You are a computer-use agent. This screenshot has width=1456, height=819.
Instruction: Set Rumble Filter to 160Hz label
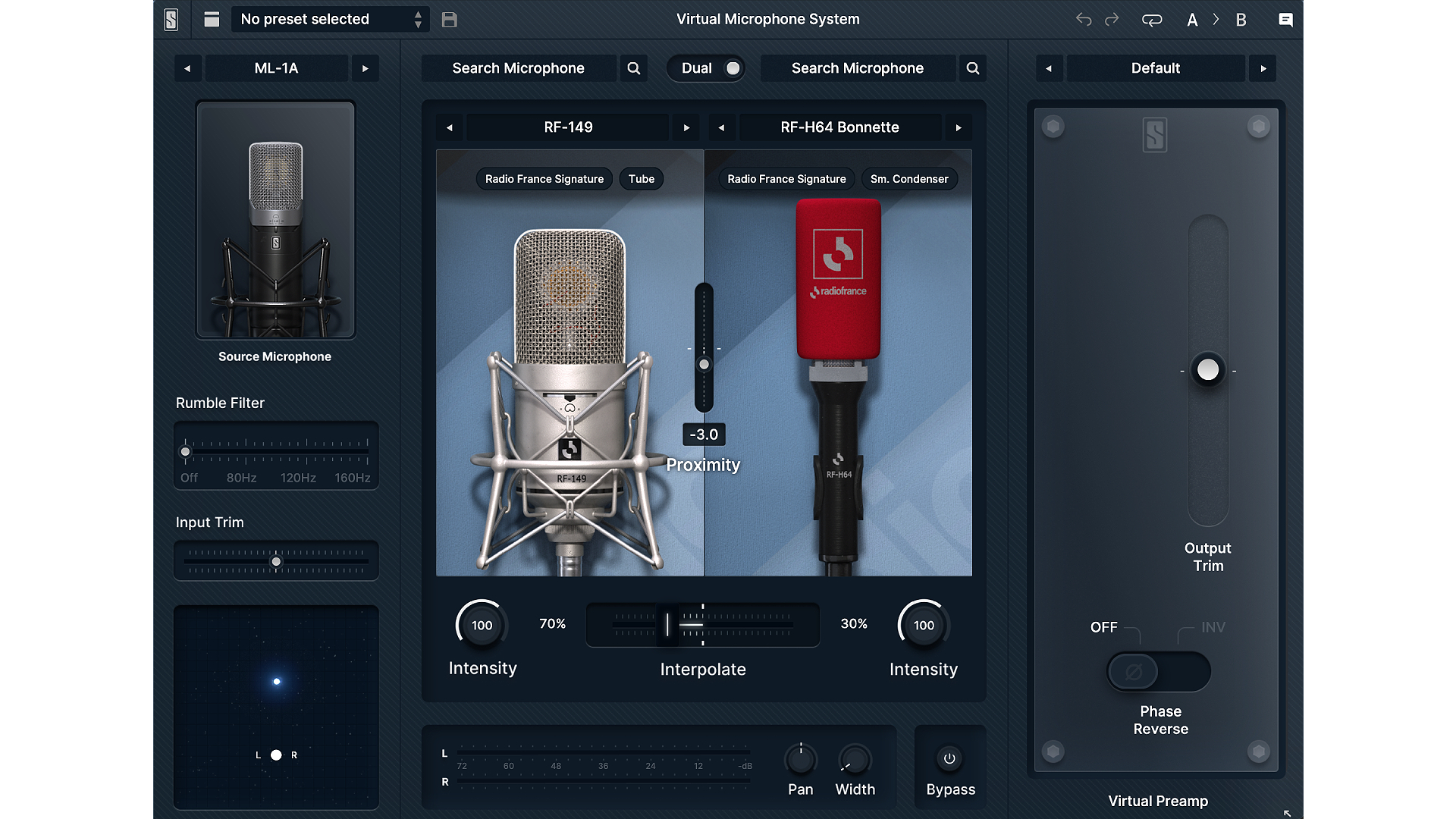[353, 478]
